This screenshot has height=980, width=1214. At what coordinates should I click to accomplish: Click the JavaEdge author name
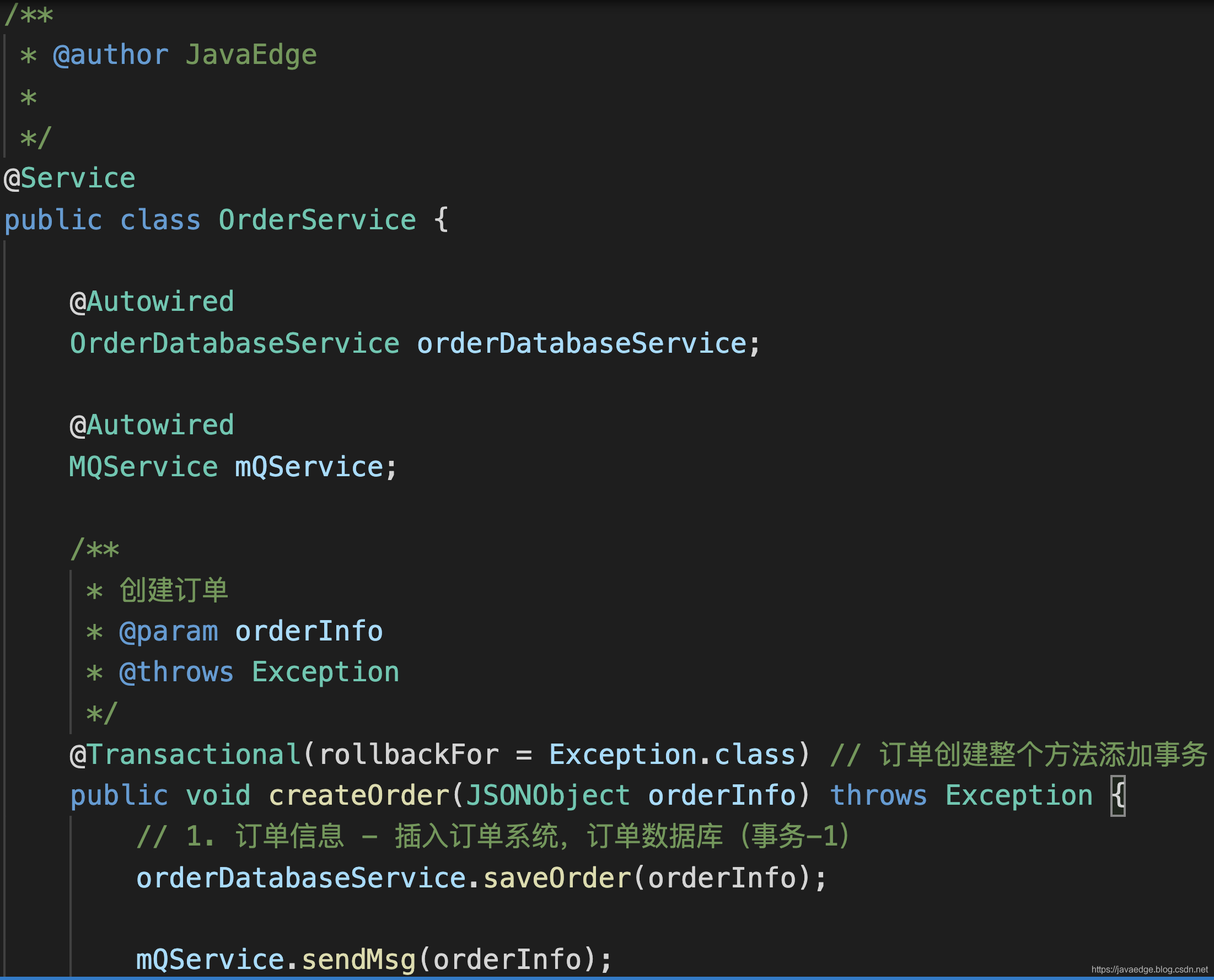point(251,55)
